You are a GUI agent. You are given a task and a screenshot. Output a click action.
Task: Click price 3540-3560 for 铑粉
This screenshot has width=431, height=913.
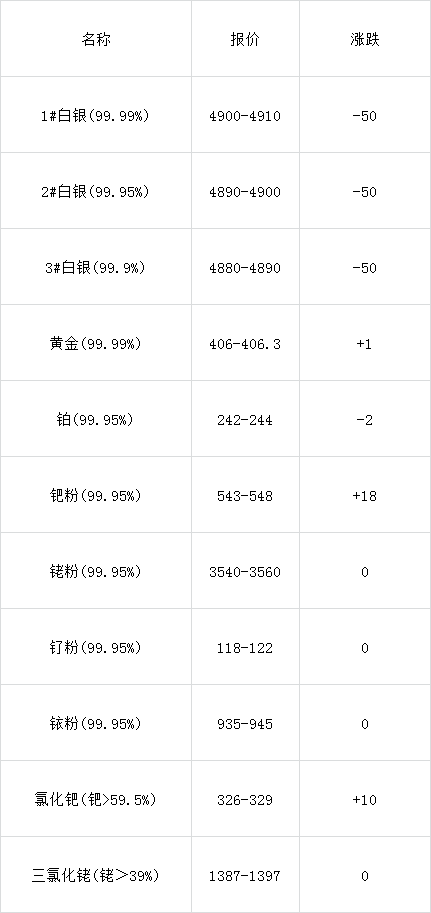pos(245,572)
